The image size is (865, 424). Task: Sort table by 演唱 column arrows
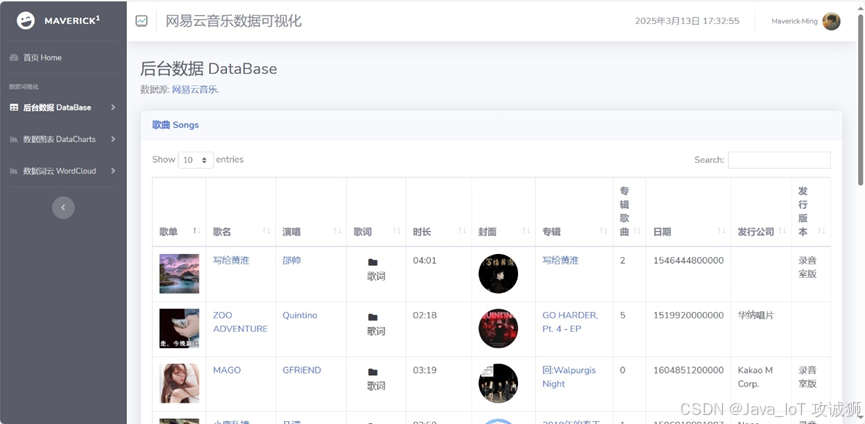(x=338, y=231)
